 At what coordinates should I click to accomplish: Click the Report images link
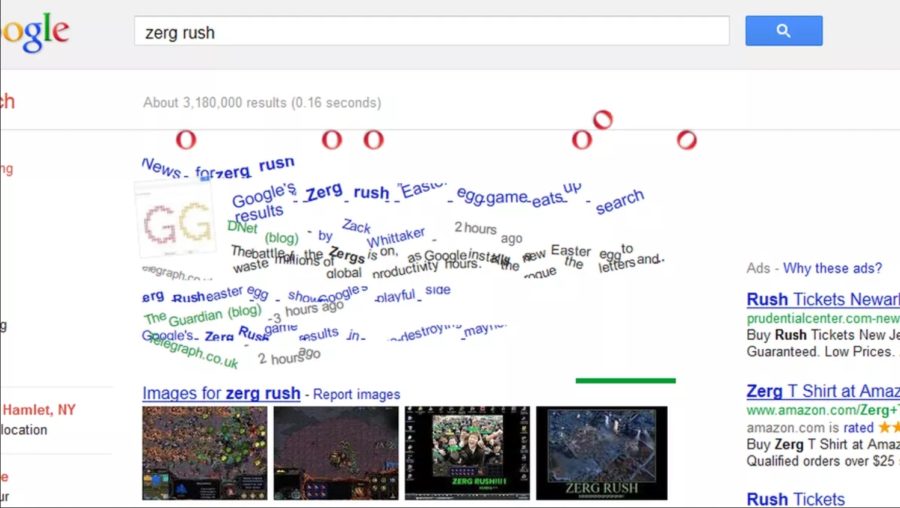[x=356, y=395]
